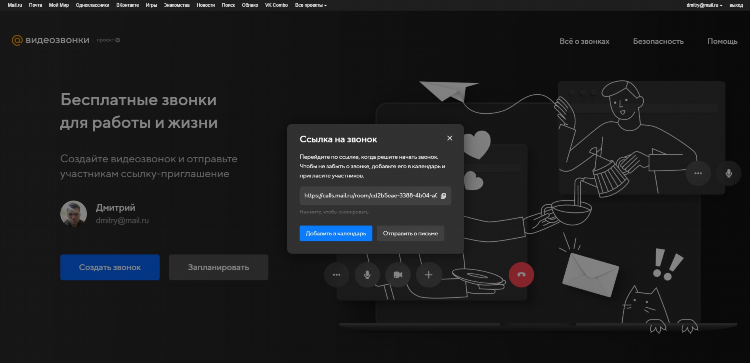
Task: Open the «Помощь» header link
Action: click(x=722, y=42)
